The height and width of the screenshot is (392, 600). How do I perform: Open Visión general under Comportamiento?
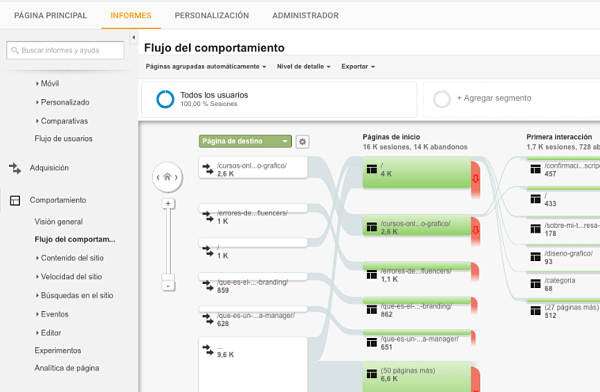[59, 222]
